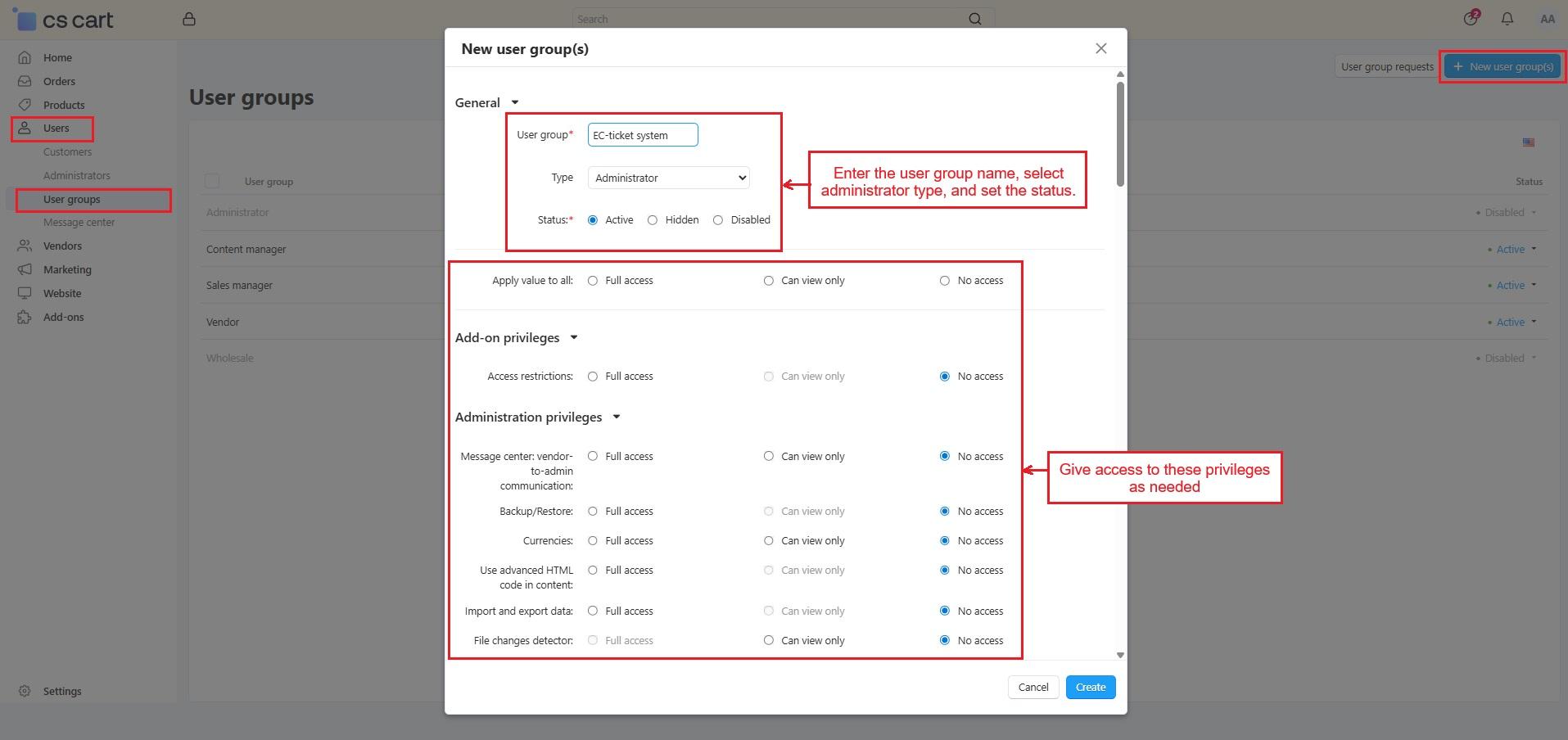Set Currencies to Can view only
The height and width of the screenshot is (740, 1568).
click(x=768, y=541)
